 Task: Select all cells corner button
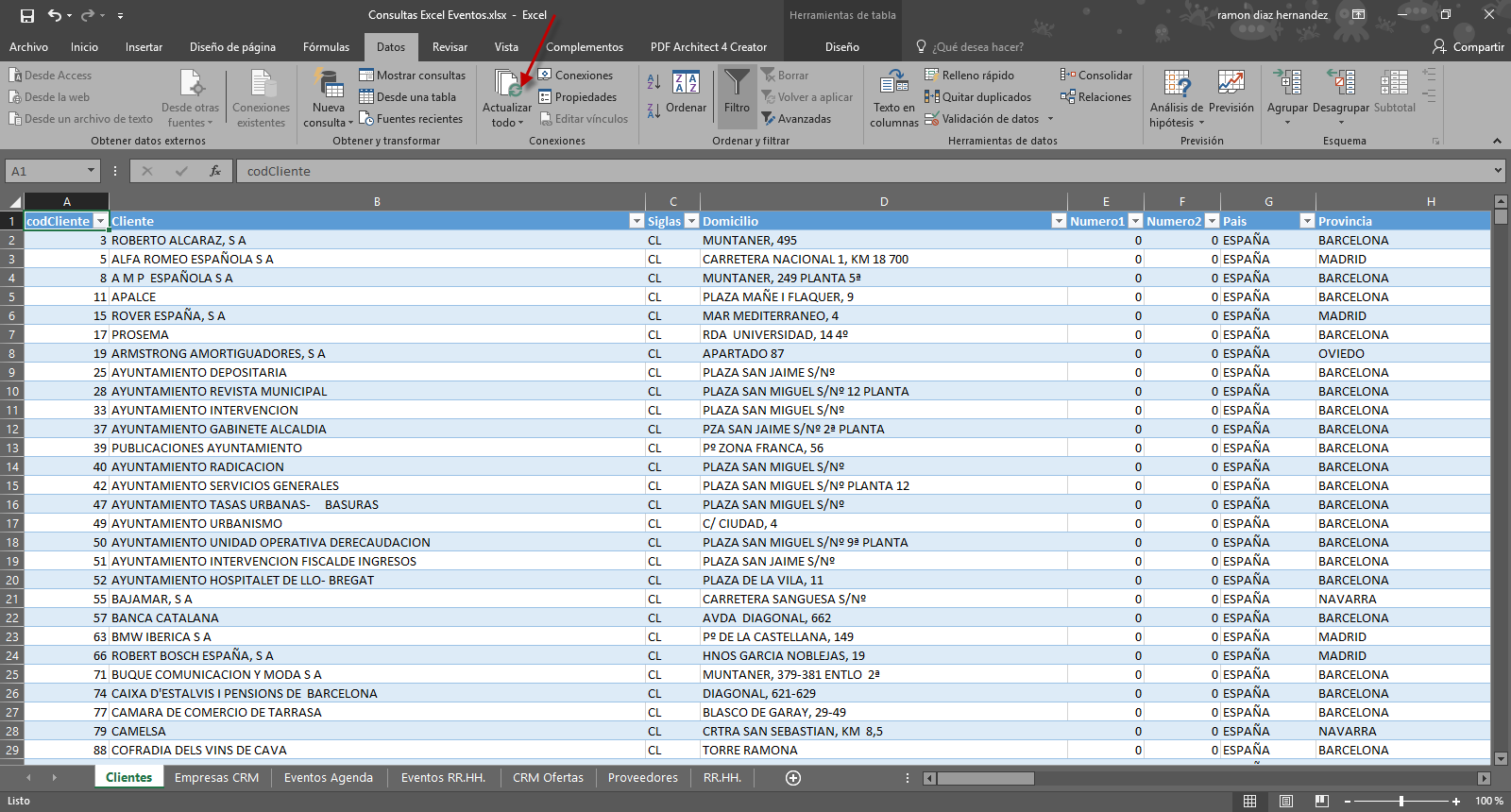click(x=12, y=201)
